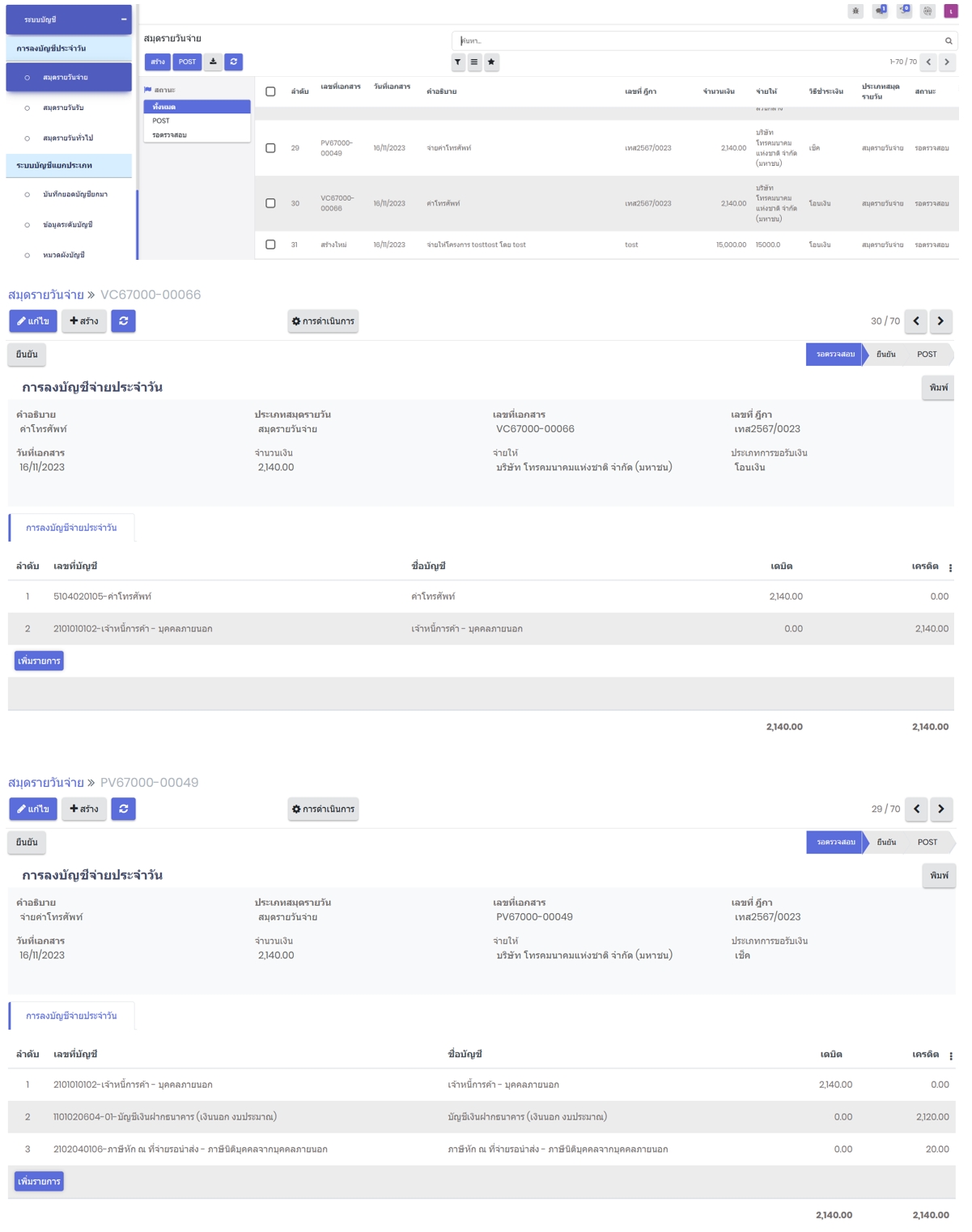Click refresh icon in PV67000-00049 form toolbar
This screenshot has width=972, height=1232.
coord(123,809)
